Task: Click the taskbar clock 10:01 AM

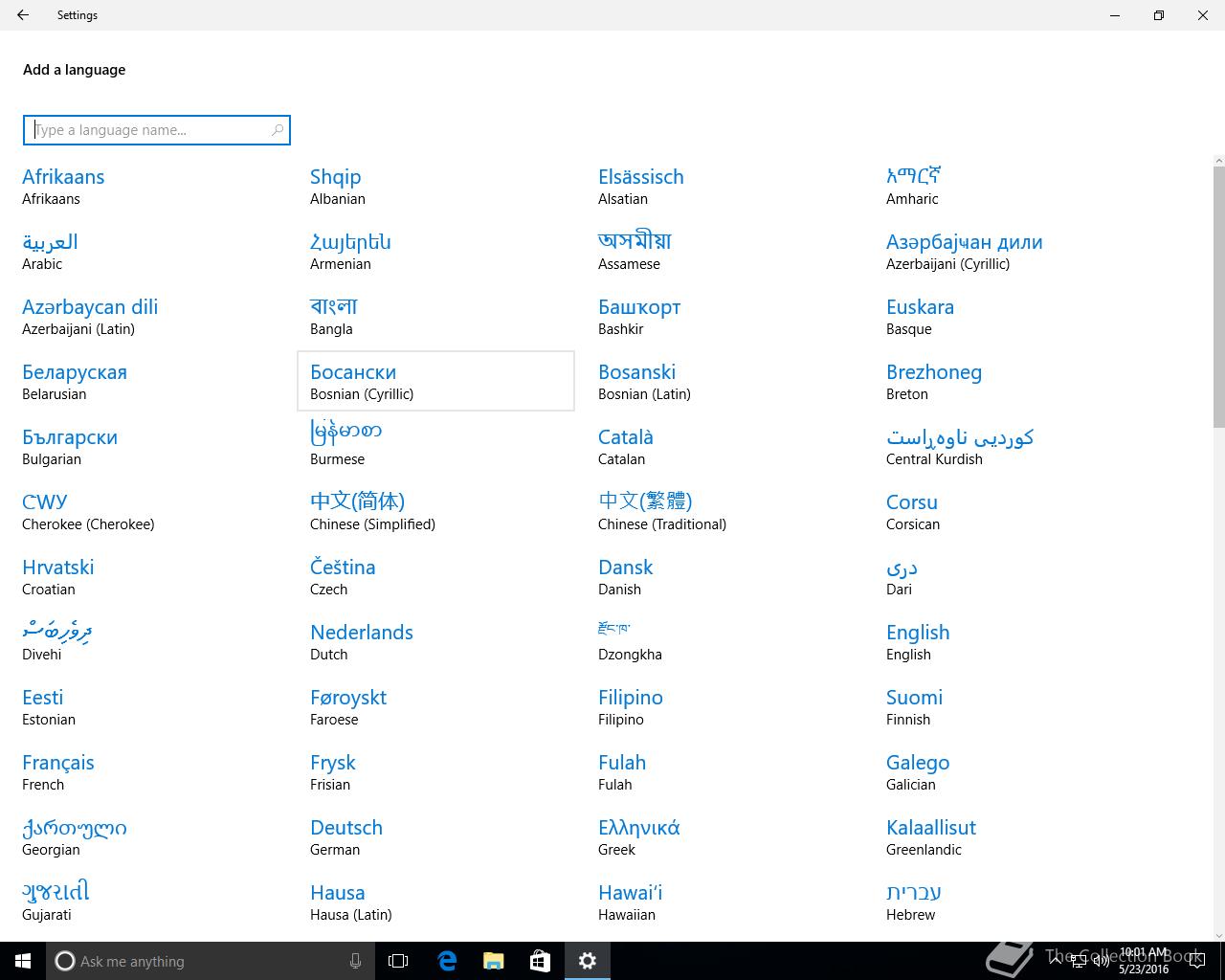Action: (x=1145, y=961)
